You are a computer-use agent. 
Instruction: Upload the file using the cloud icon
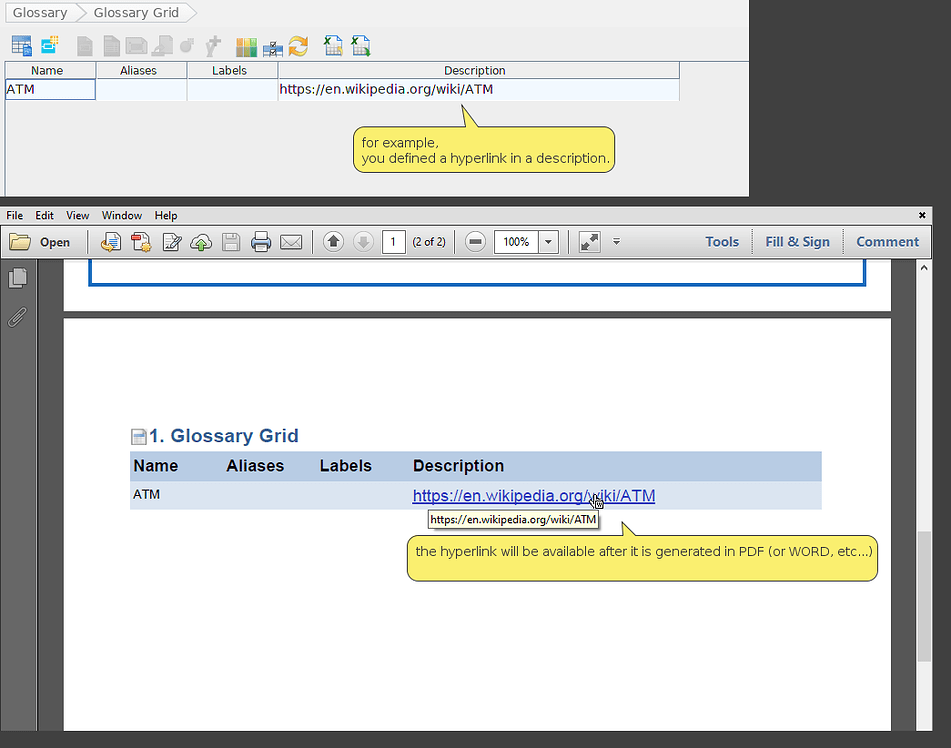pos(201,241)
